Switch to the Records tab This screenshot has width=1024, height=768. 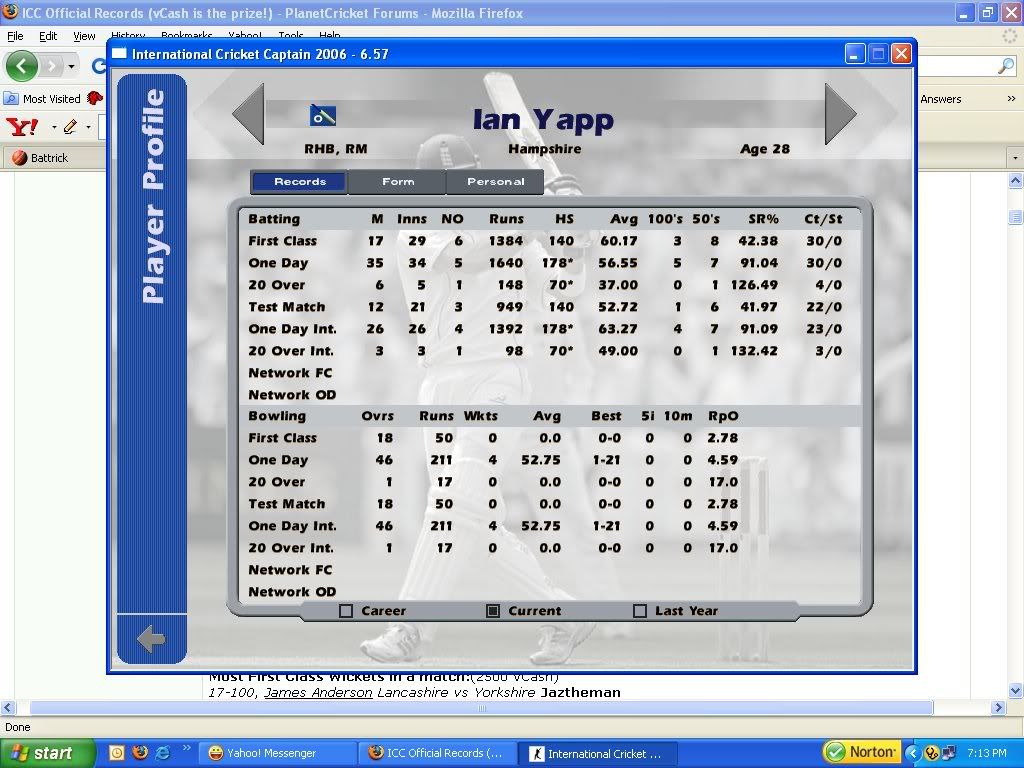click(x=300, y=182)
